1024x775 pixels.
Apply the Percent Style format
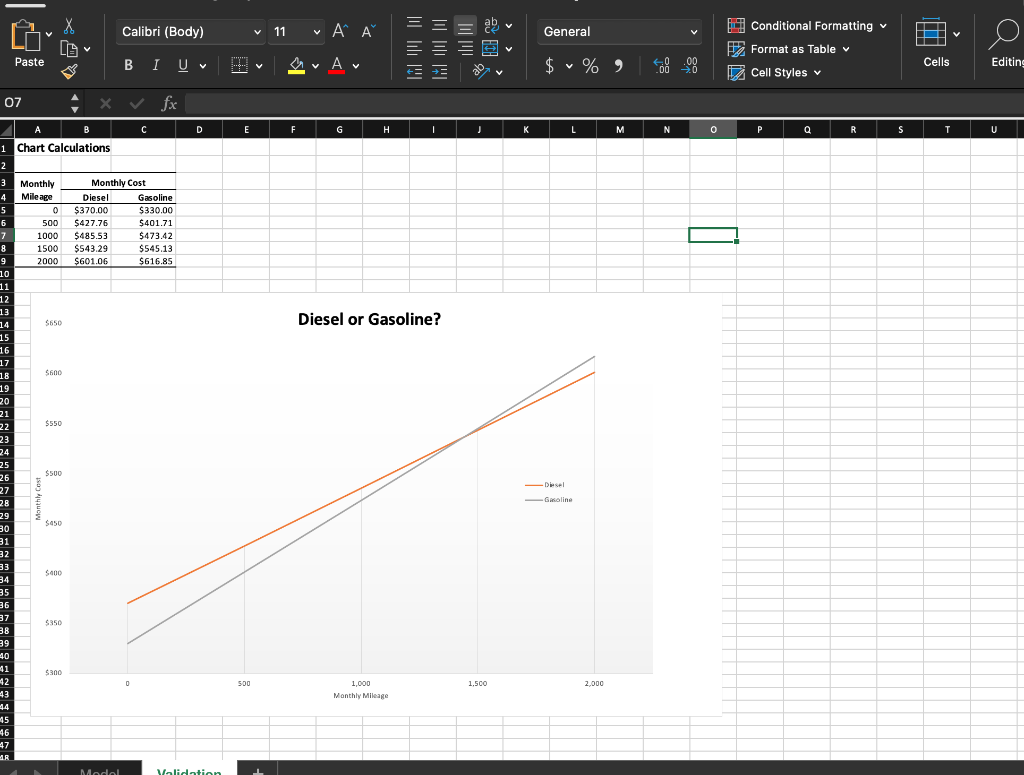589,64
